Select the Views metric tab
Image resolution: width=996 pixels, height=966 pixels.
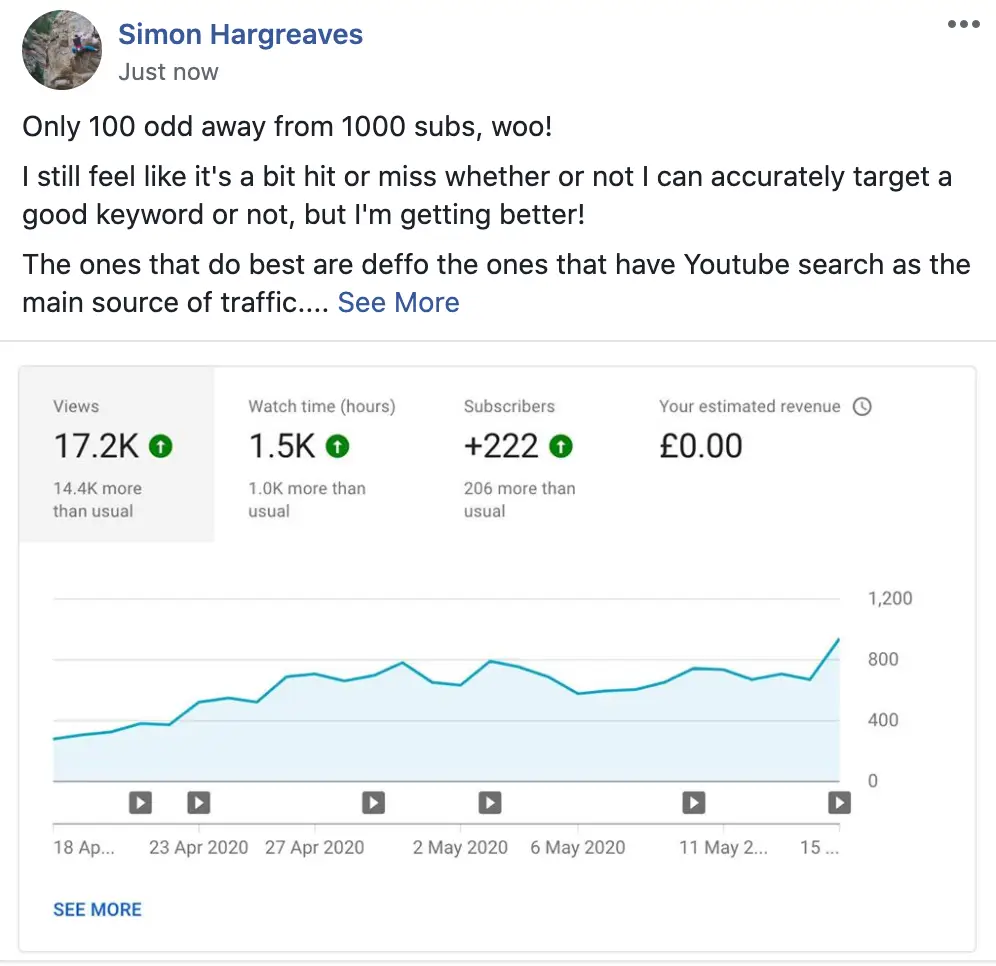click(116, 455)
